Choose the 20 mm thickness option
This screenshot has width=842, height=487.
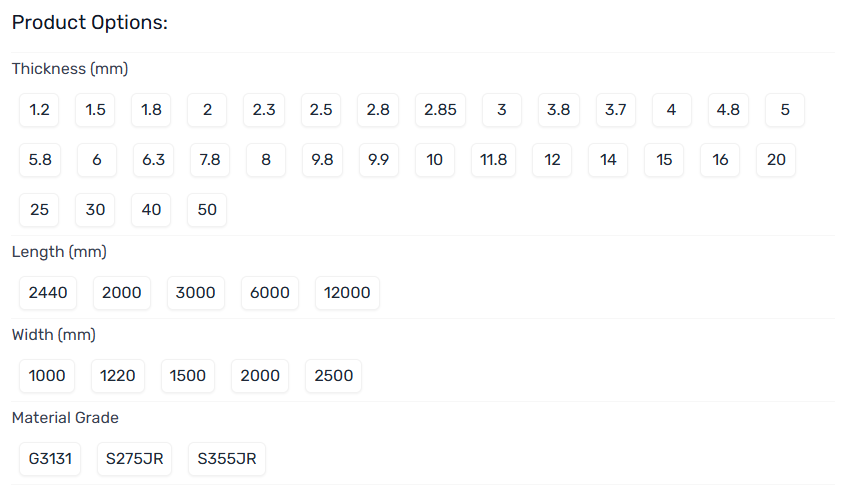click(776, 160)
